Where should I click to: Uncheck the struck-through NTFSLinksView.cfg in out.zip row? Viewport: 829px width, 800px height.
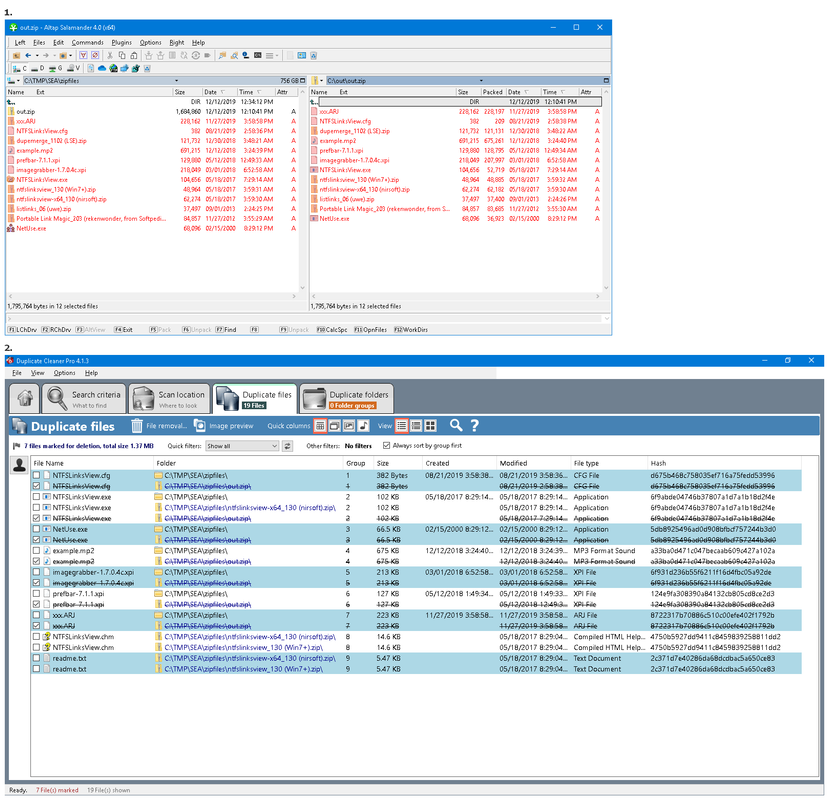point(36,486)
